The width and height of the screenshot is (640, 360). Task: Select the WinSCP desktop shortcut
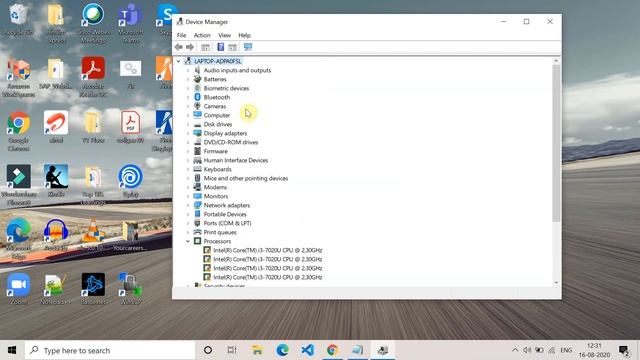click(131, 289)
